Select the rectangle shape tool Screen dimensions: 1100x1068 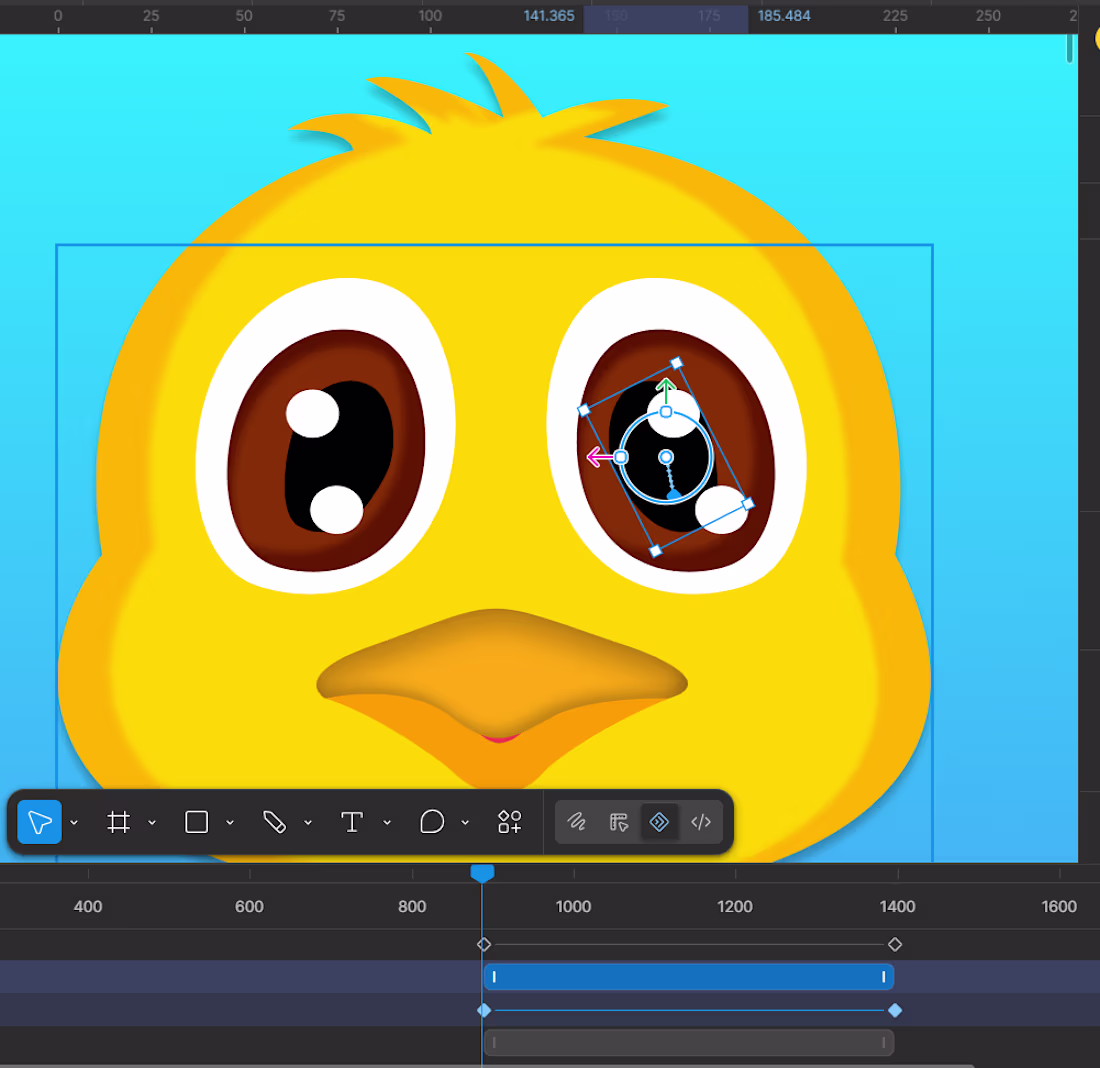pyautogui.click(x=196, y=822)
